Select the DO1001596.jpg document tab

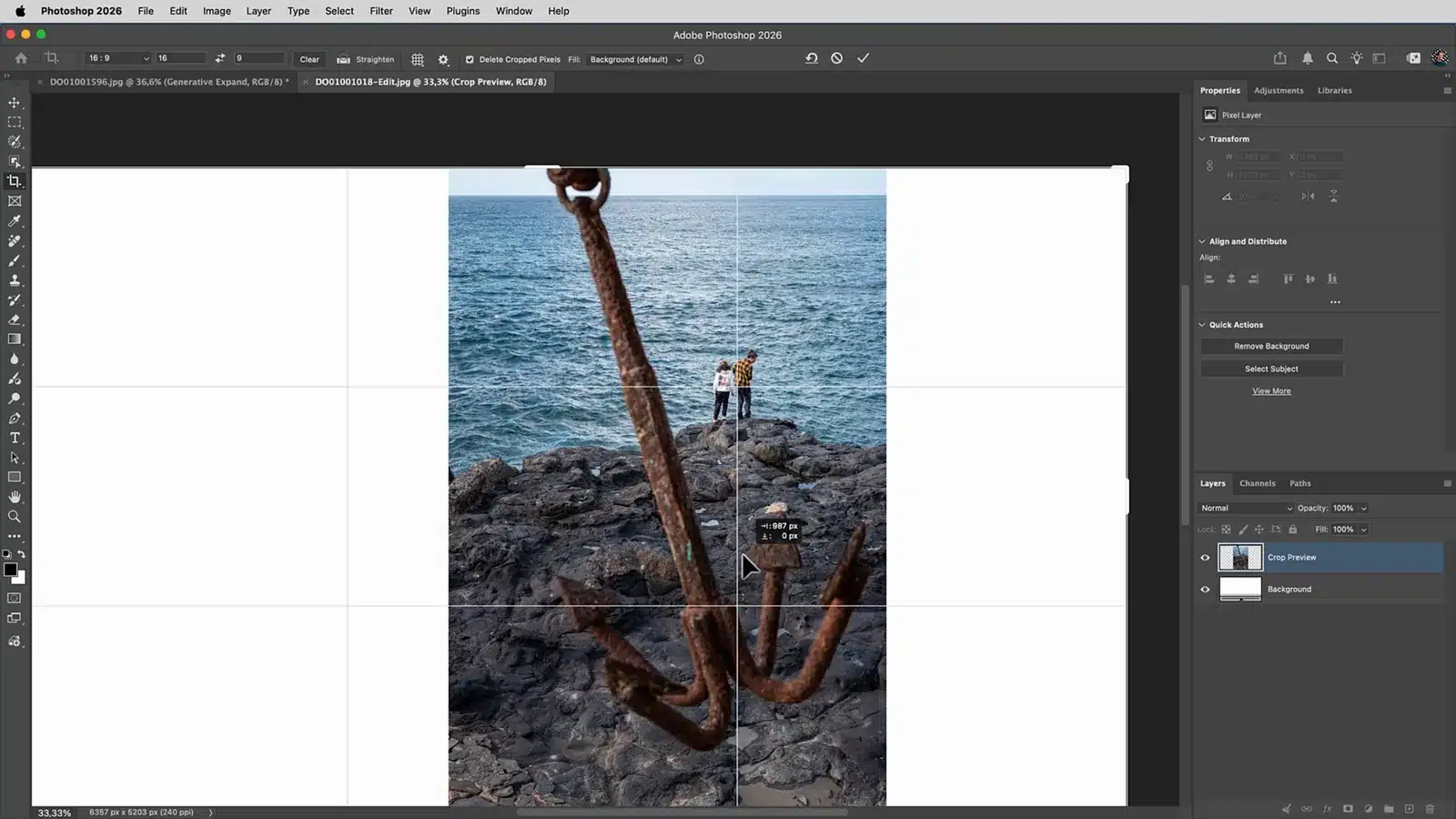tap(169, 82)
